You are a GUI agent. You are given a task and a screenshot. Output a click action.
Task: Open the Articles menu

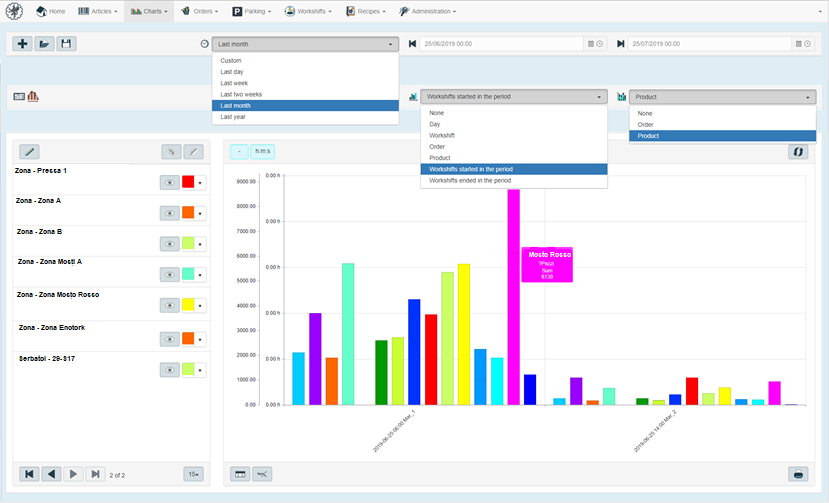coord(98,11)
